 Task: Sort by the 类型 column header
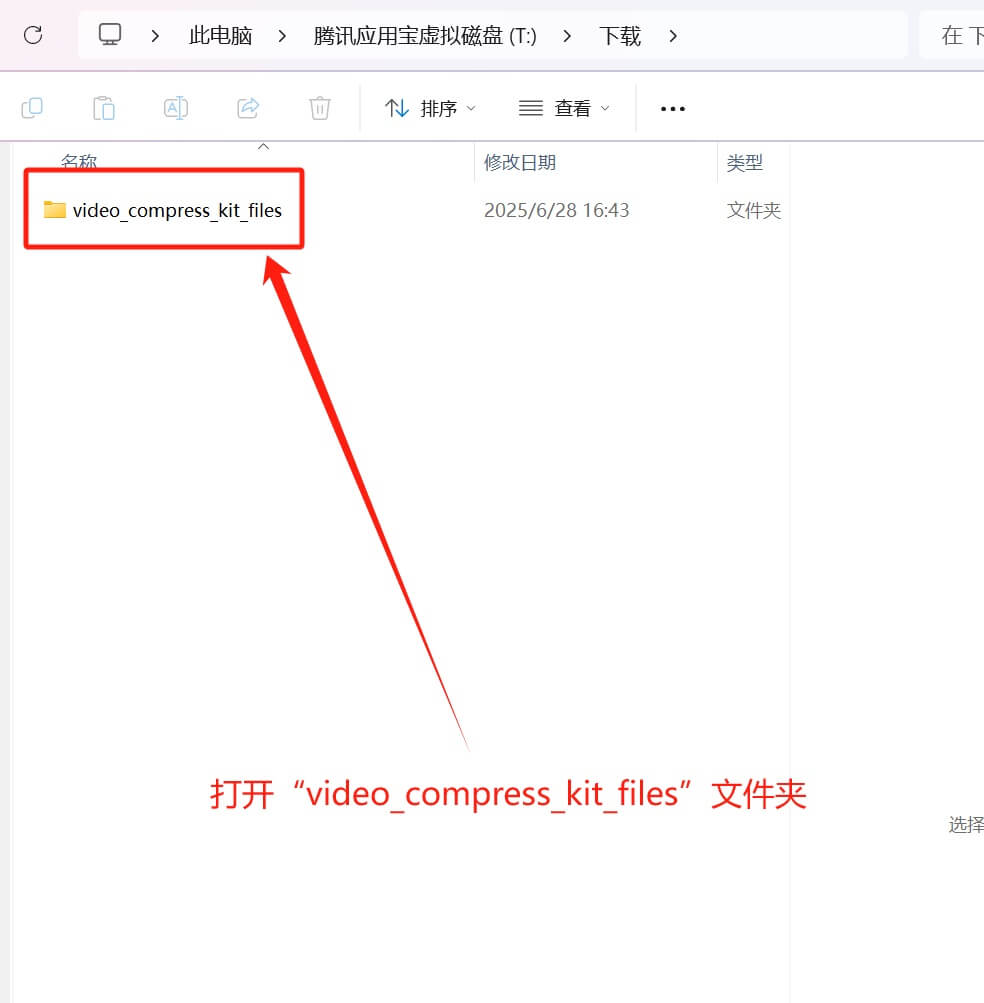click(x=744, y=162)
